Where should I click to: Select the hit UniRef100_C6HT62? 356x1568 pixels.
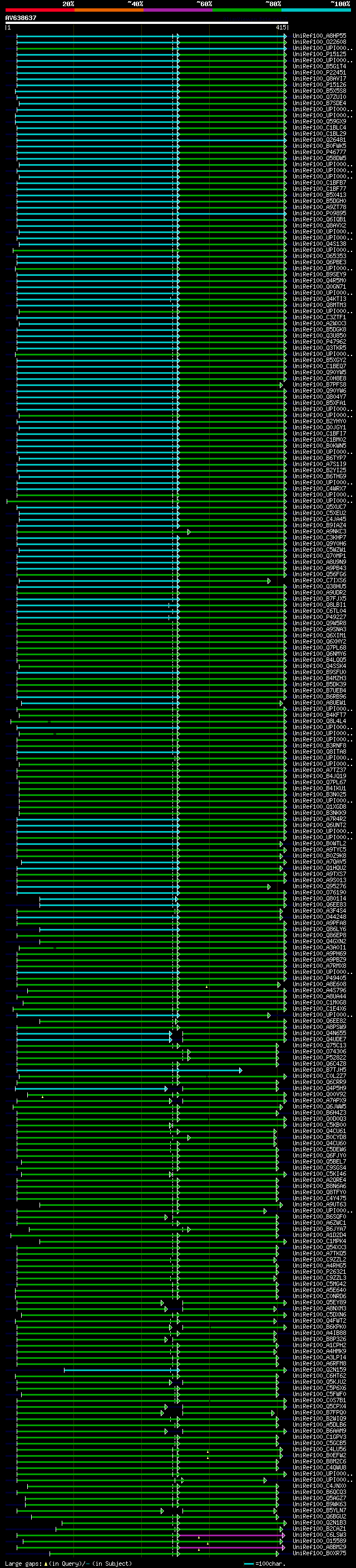tap(319, 1376)
